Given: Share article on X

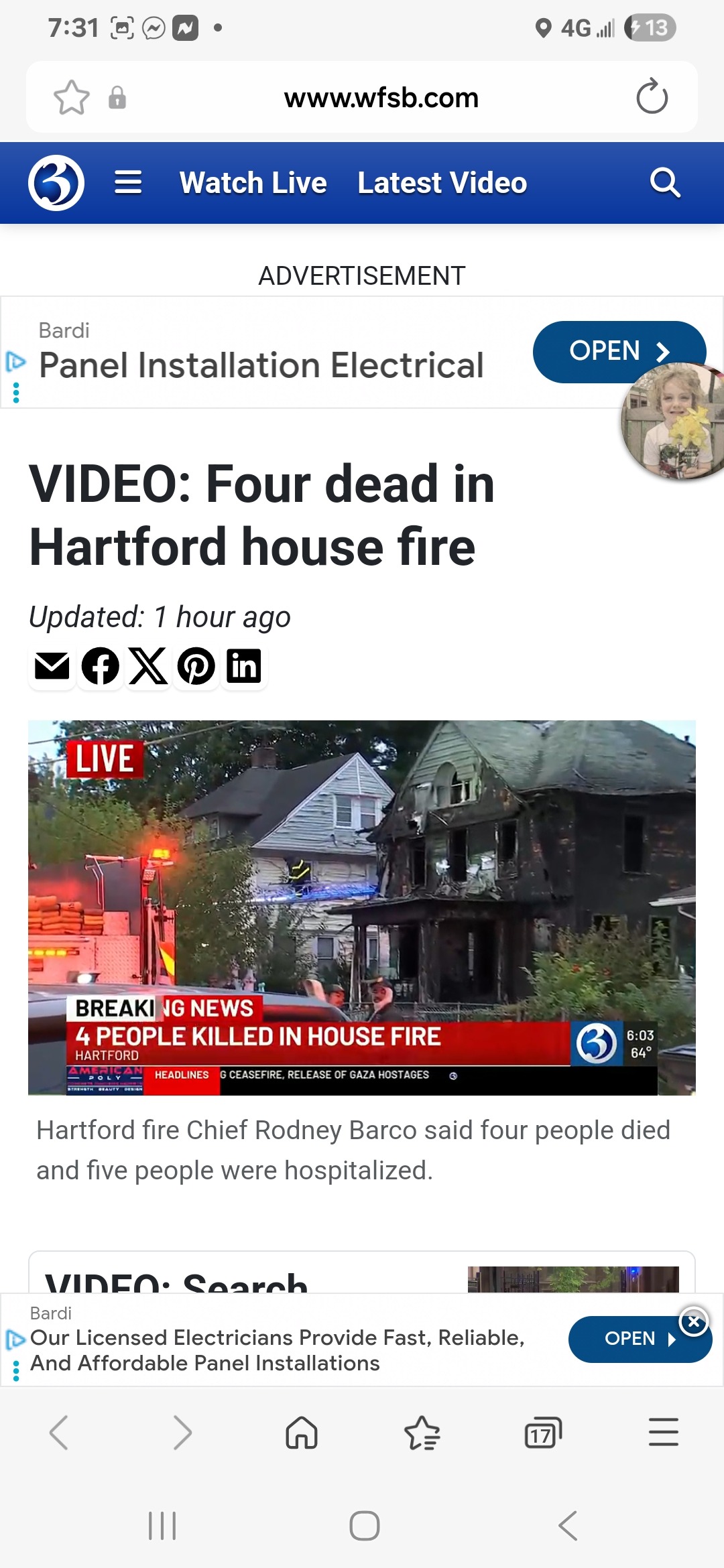Looking at the screenshot, I should 148,666.
